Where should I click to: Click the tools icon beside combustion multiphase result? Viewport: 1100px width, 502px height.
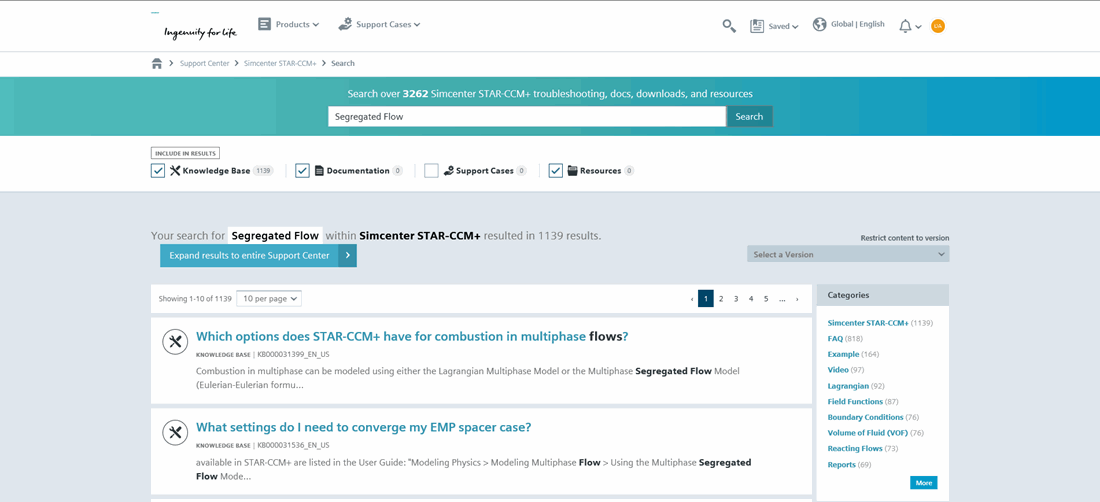(175, 341)
